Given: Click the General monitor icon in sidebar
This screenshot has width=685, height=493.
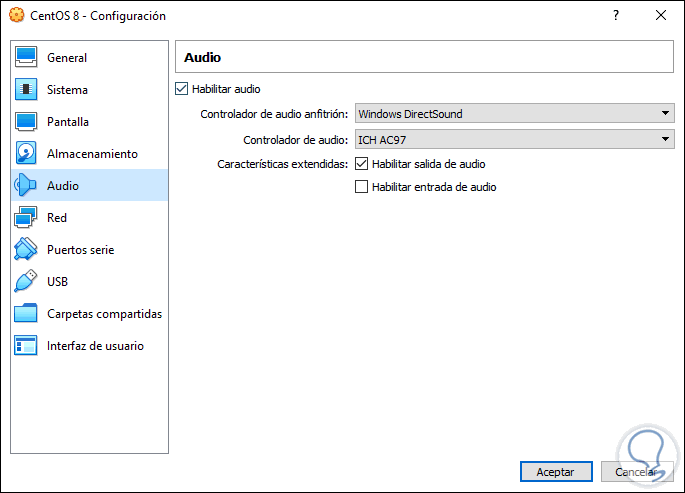Looking at the screenshot, I should [26, 58].
